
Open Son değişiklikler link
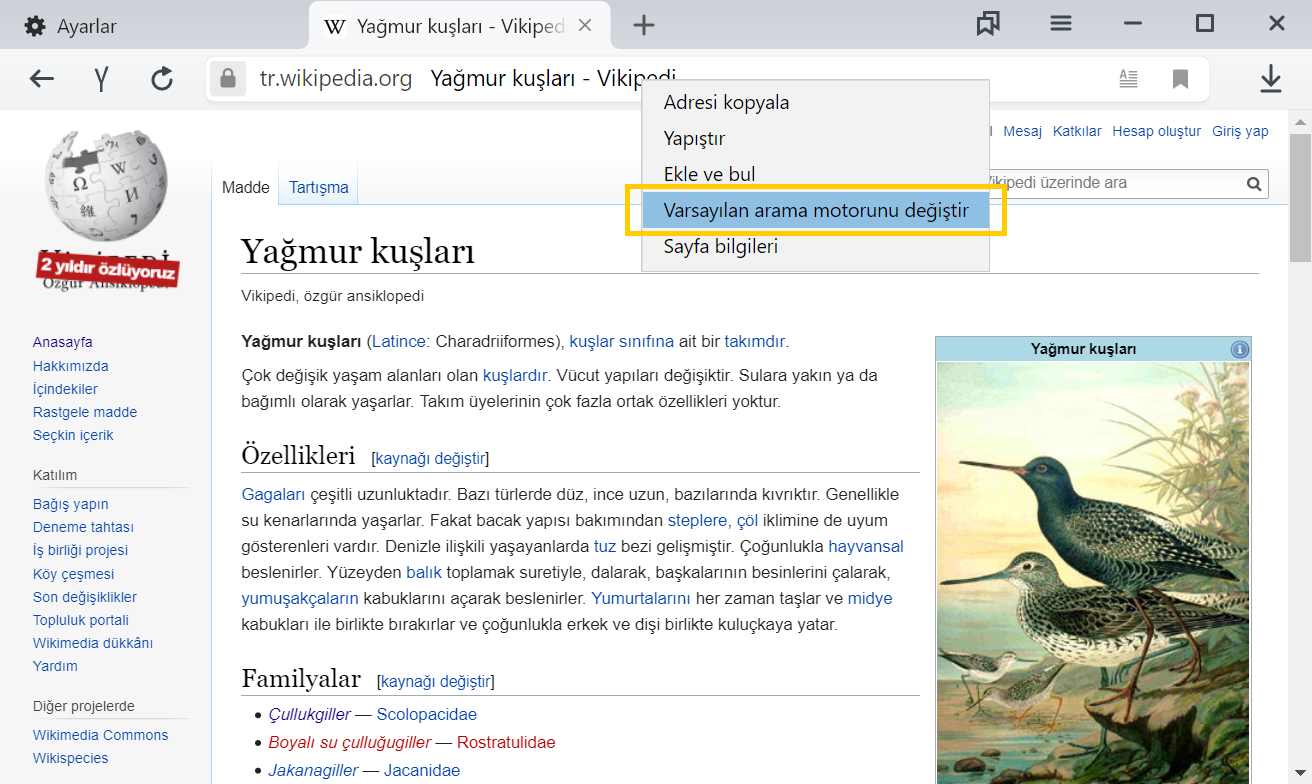coord(85,597)
